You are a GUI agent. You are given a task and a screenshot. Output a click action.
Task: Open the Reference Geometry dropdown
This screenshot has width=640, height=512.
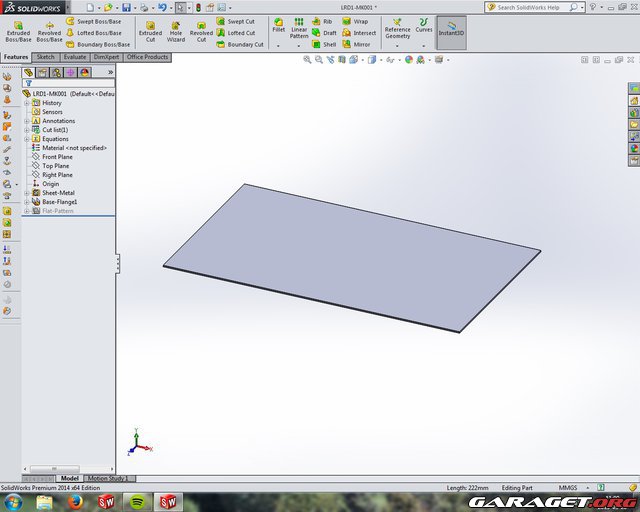pyautogui.click(x=397, y=30)
